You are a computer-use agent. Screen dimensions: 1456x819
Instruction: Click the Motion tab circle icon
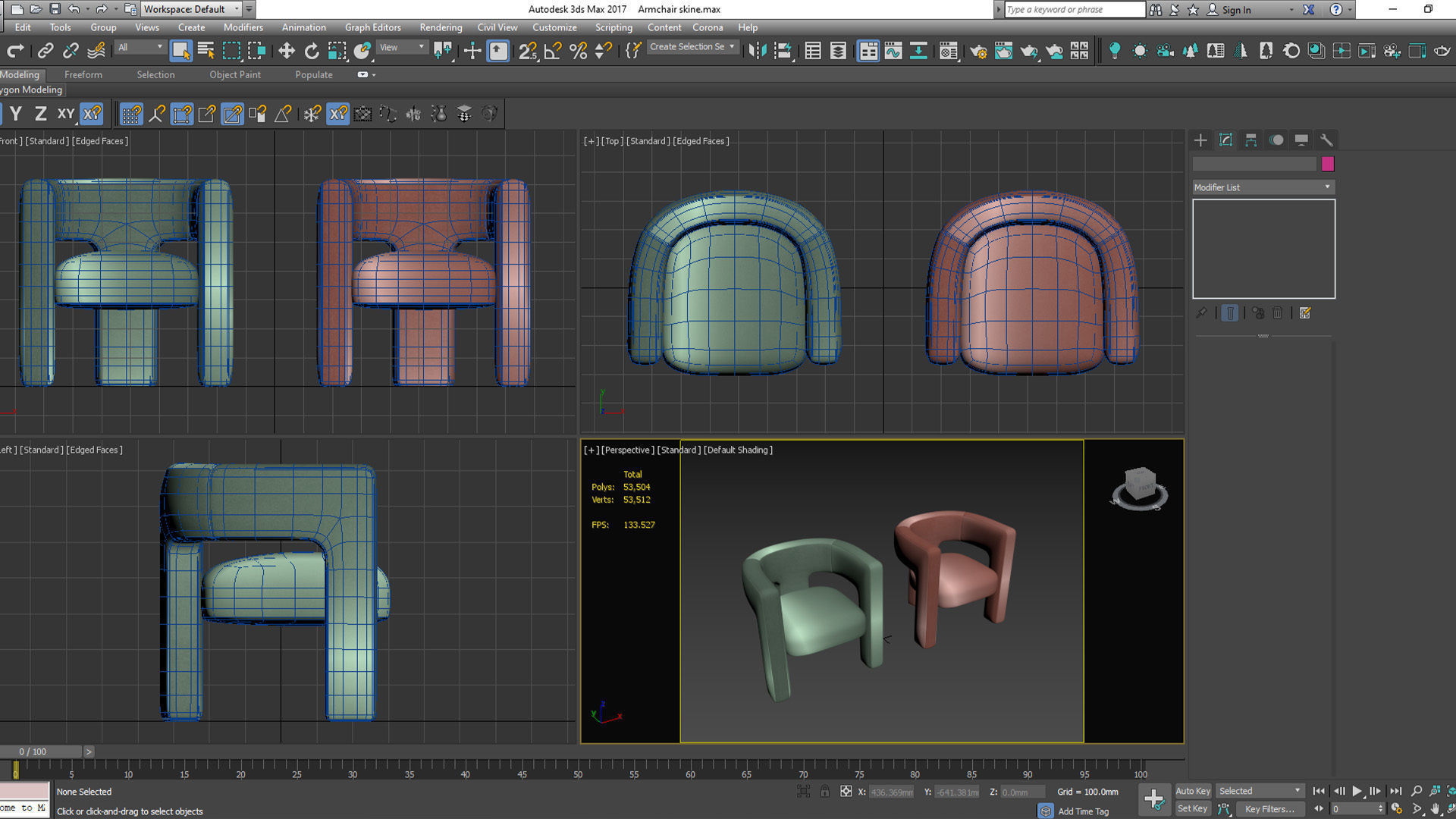click(x=1277, y=140)
